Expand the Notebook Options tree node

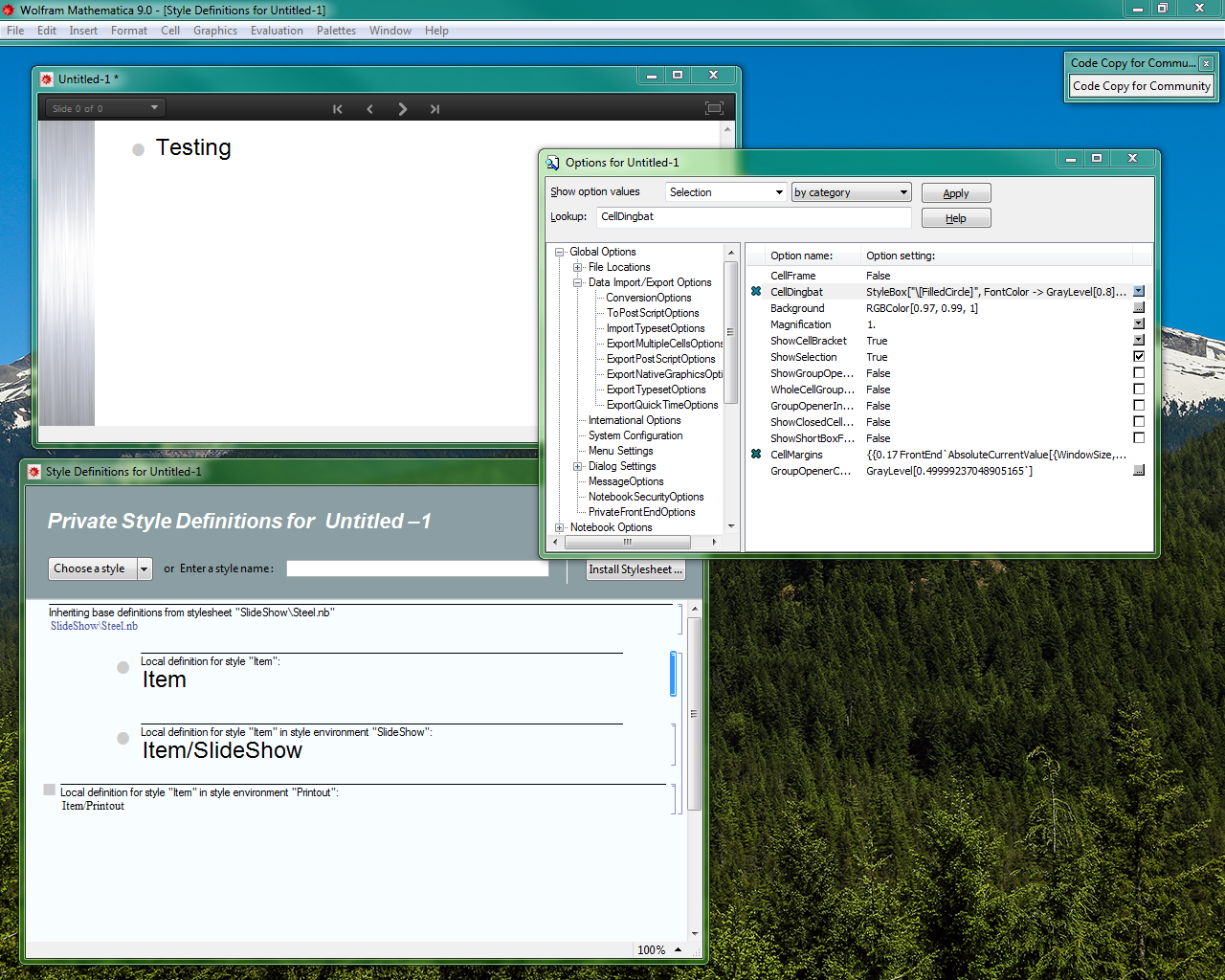click(x=560, y=528)
